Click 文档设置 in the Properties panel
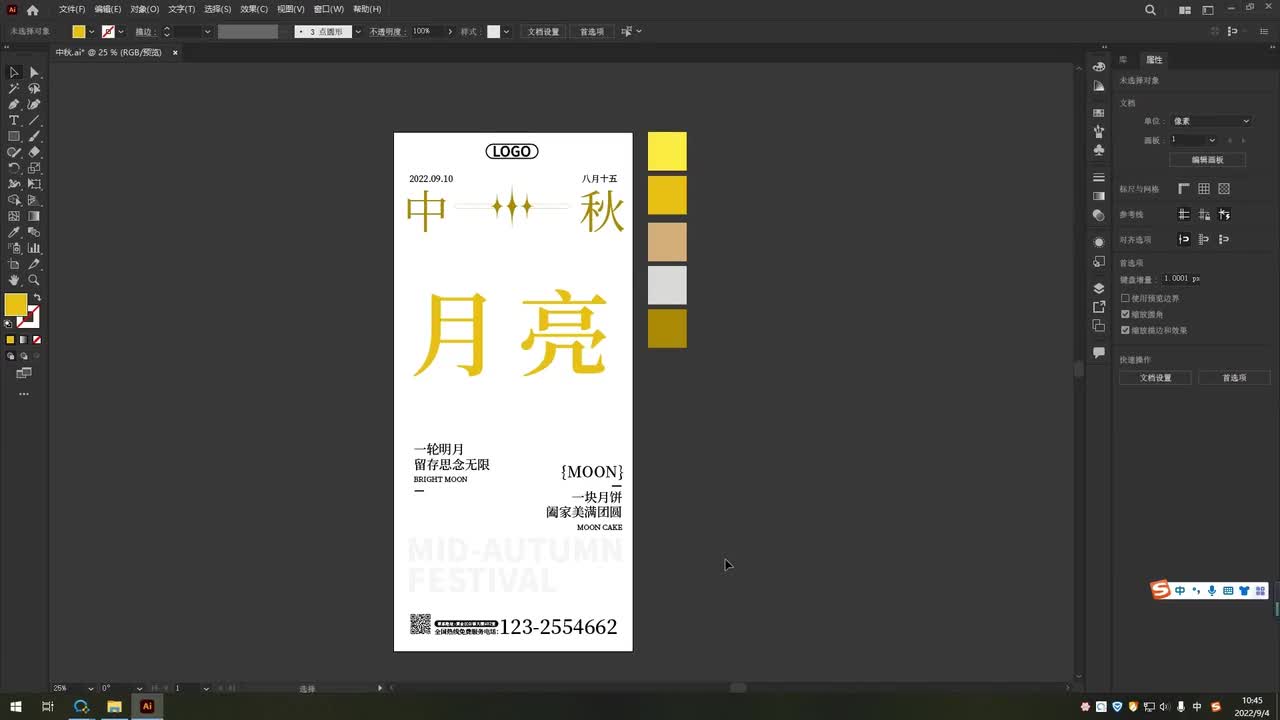Screen dimensions: 1280x720 click(x=1155, y=378)
